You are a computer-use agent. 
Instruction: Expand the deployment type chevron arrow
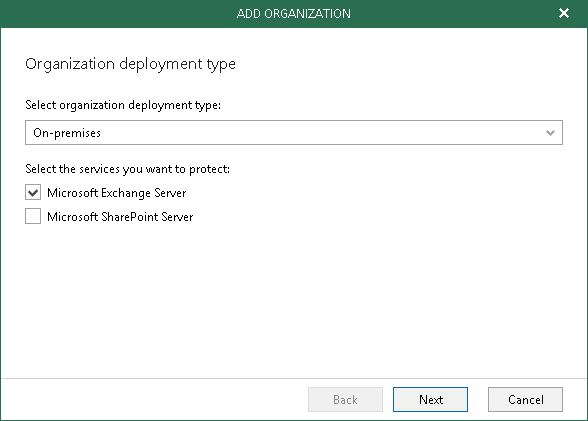550,133
